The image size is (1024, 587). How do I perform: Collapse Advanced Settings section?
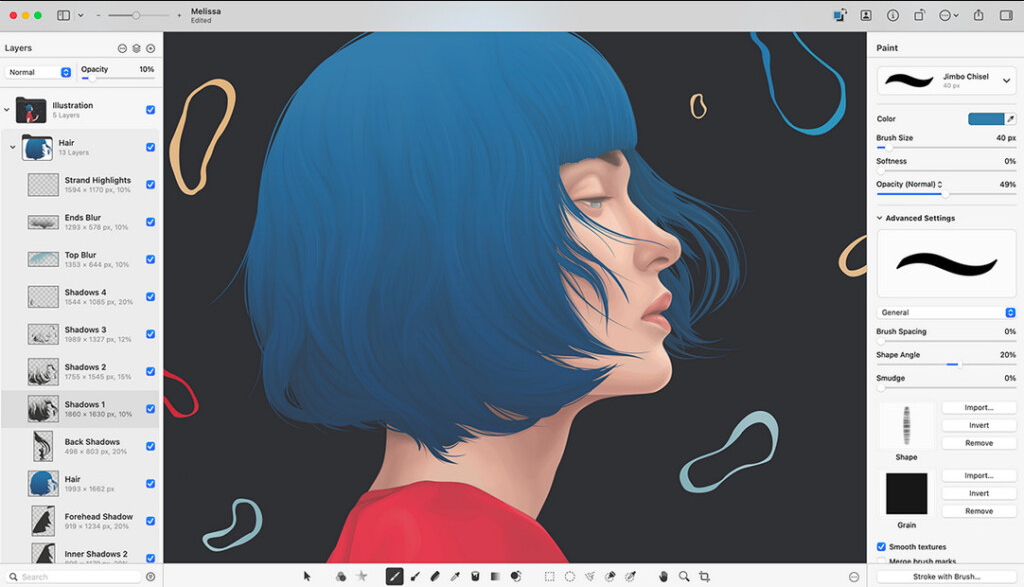coord(880,218)
